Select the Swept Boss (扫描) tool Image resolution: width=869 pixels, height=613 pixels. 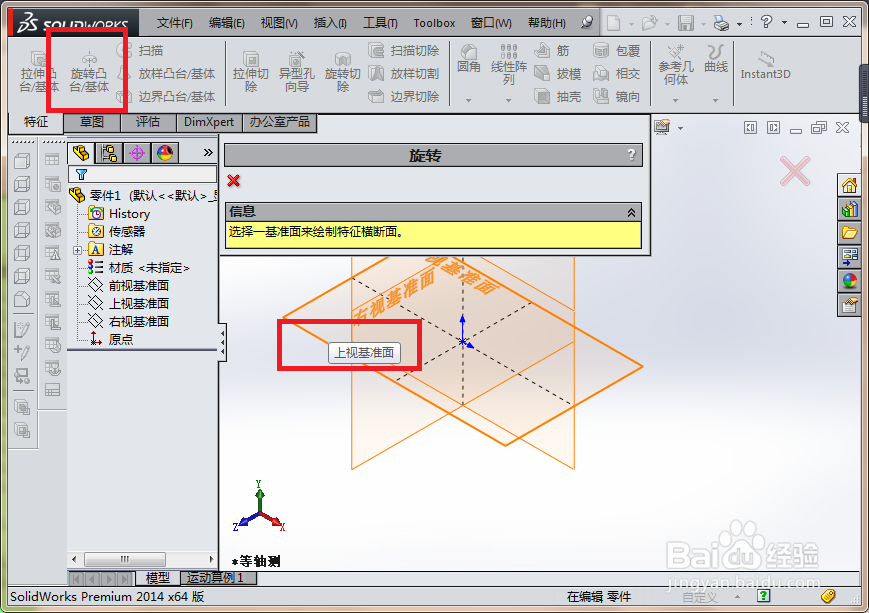141,50
